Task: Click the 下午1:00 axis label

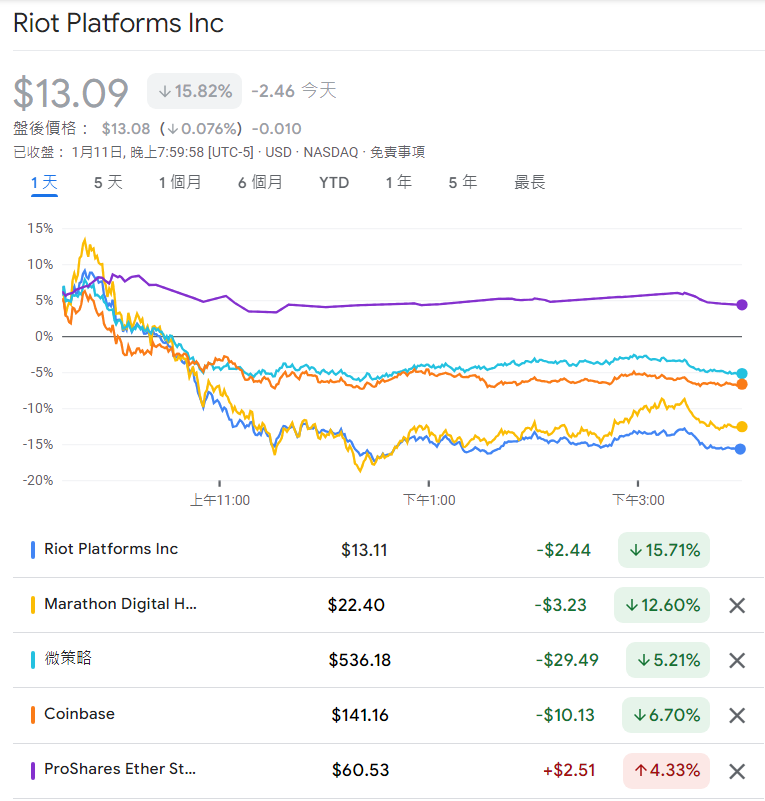Action: [429, 500]
